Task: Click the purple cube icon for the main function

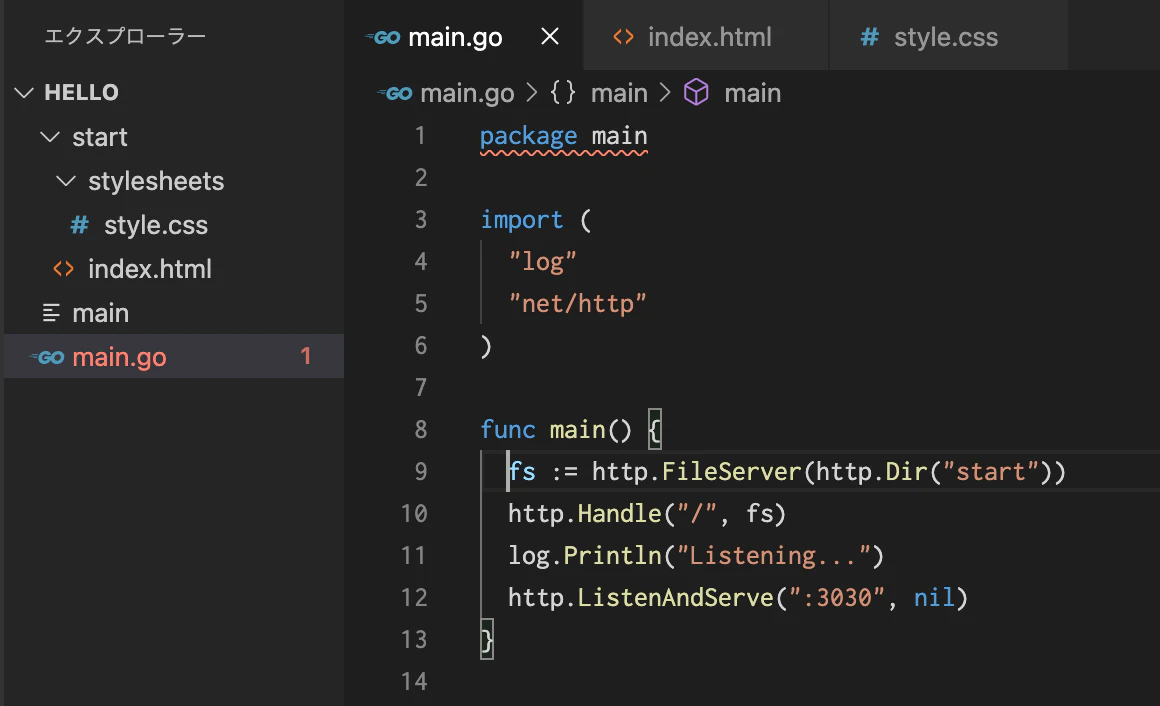Action: tap(696, 93)
